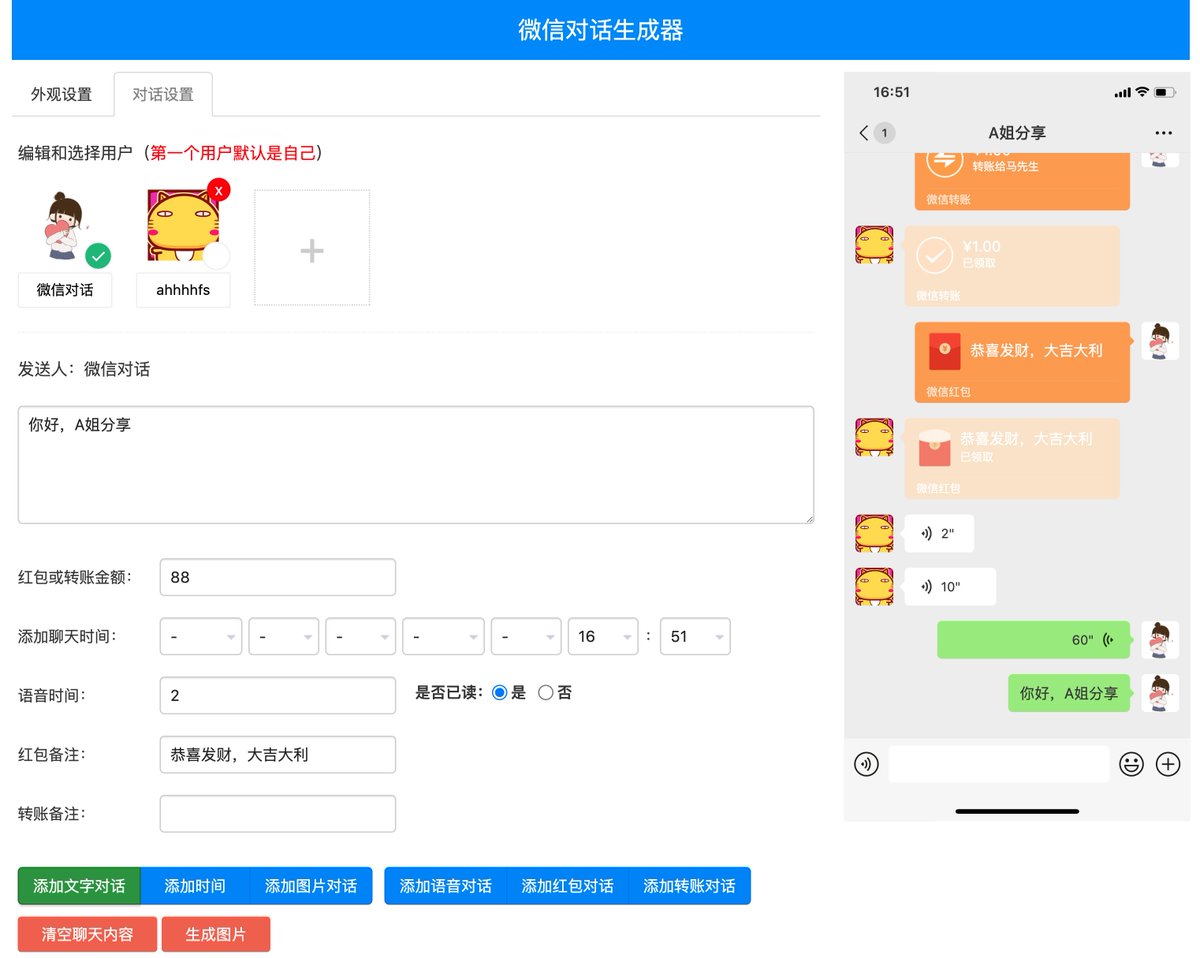Click the 添加转账对话 button
The image size is (1200, 958).
point(689,886)
